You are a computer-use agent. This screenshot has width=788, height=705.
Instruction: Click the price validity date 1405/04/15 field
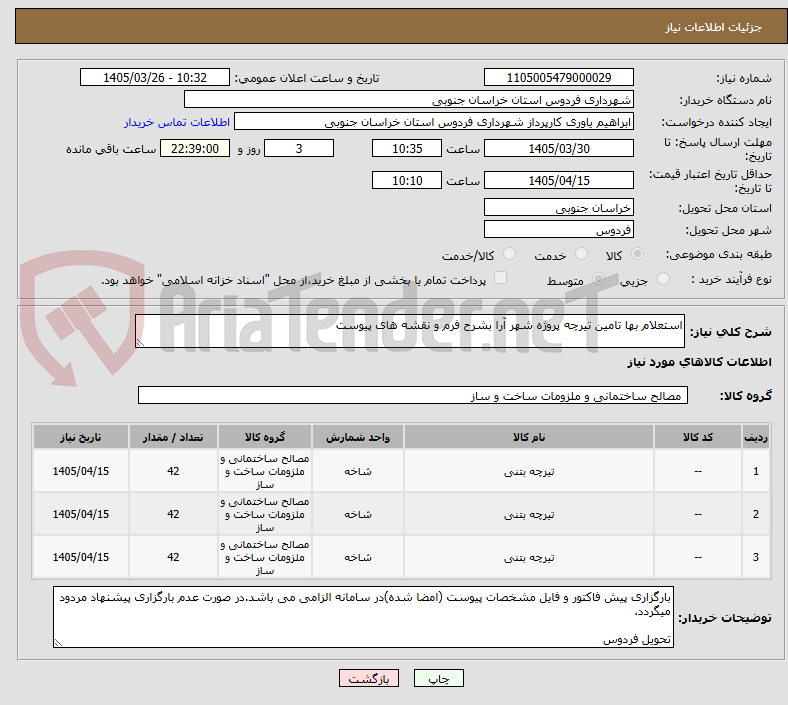[x=558, y=180]
